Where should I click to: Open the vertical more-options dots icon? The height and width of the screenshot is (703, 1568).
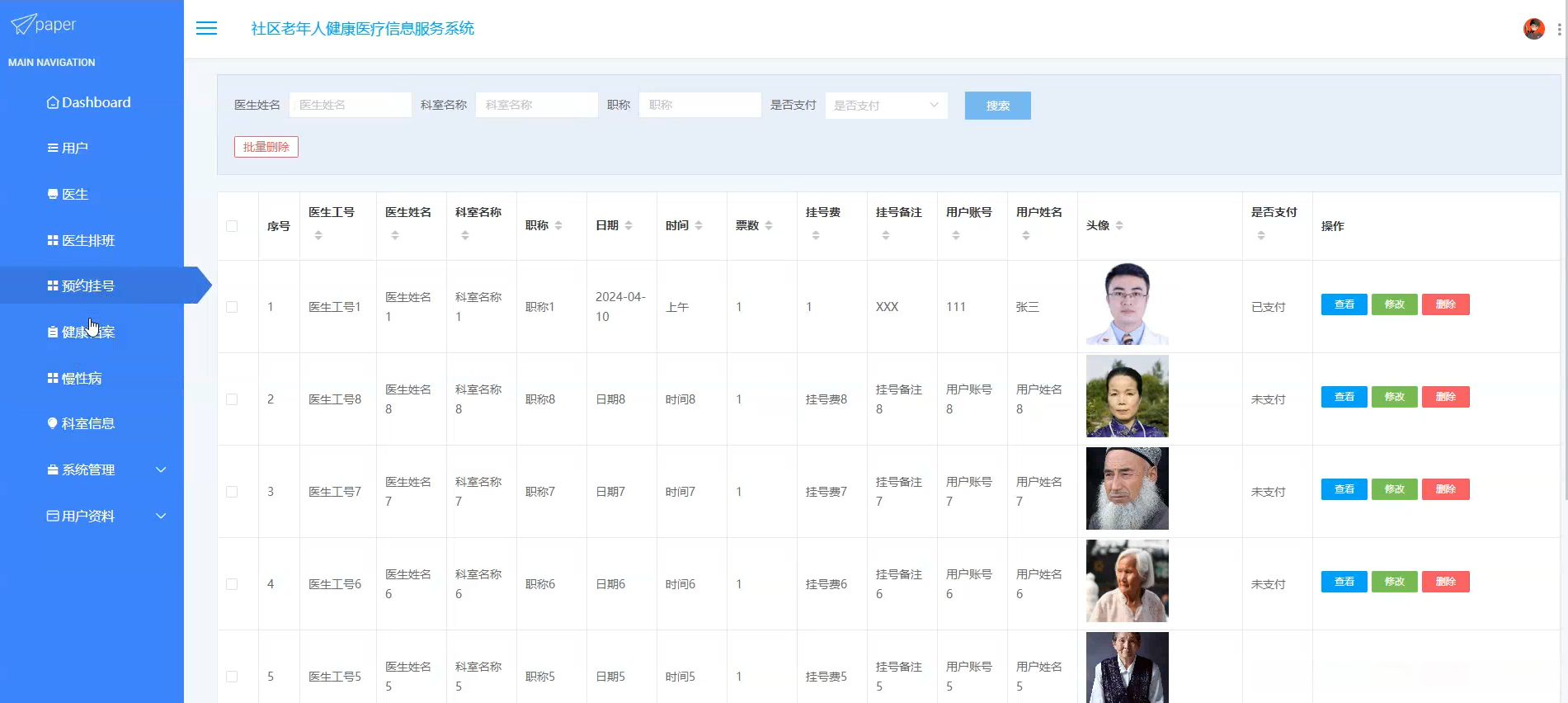1559,29
